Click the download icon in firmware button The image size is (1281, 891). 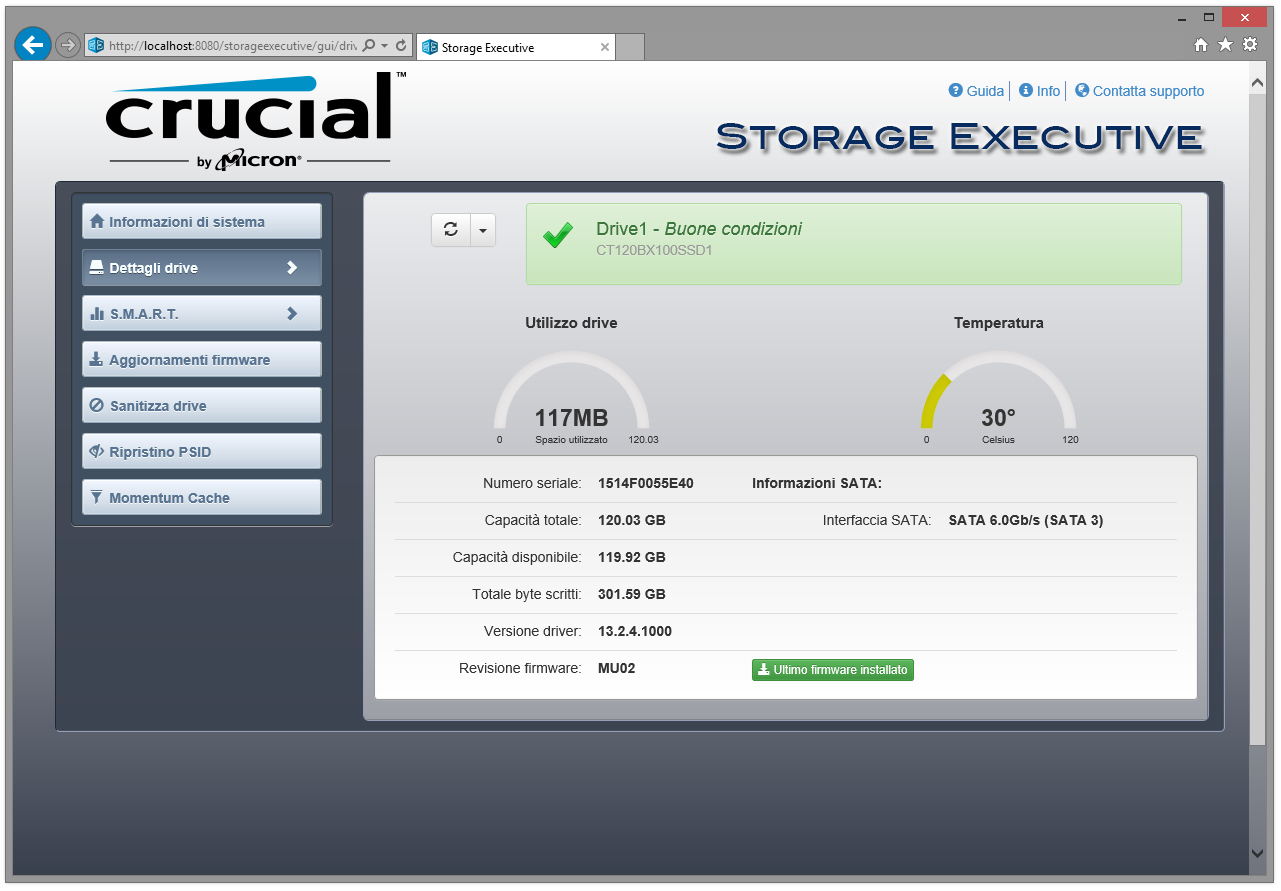pyautogui.click(x=763, y=670)
